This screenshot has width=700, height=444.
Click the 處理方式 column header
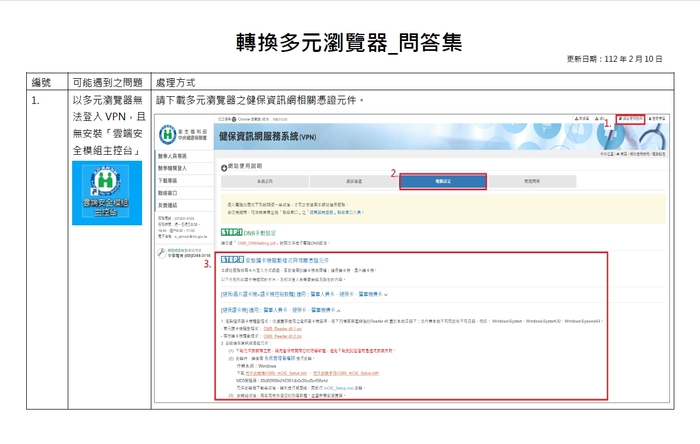(x=175, y=83)
